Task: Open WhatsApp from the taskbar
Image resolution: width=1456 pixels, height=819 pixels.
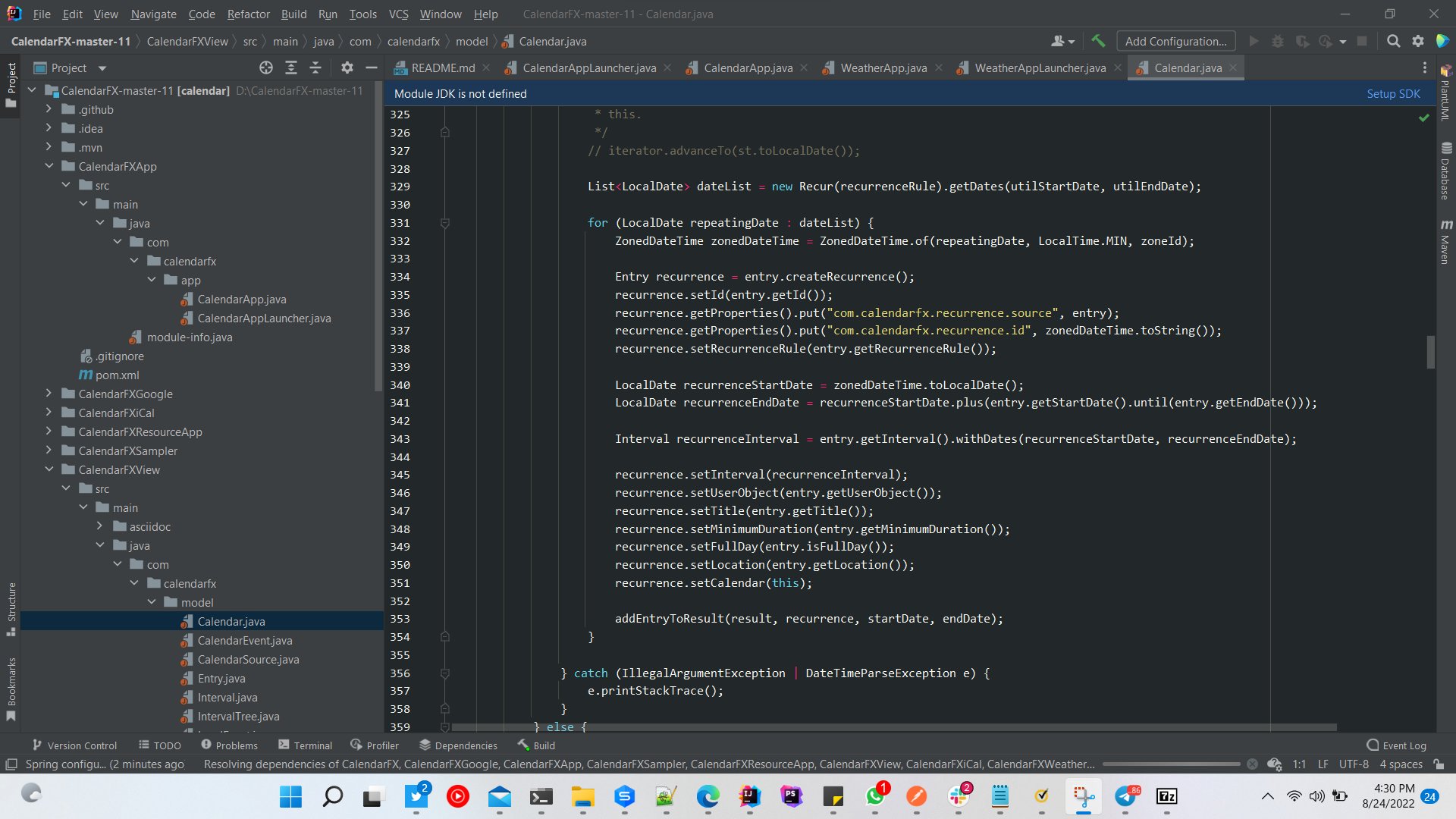Action: [875, 796]
